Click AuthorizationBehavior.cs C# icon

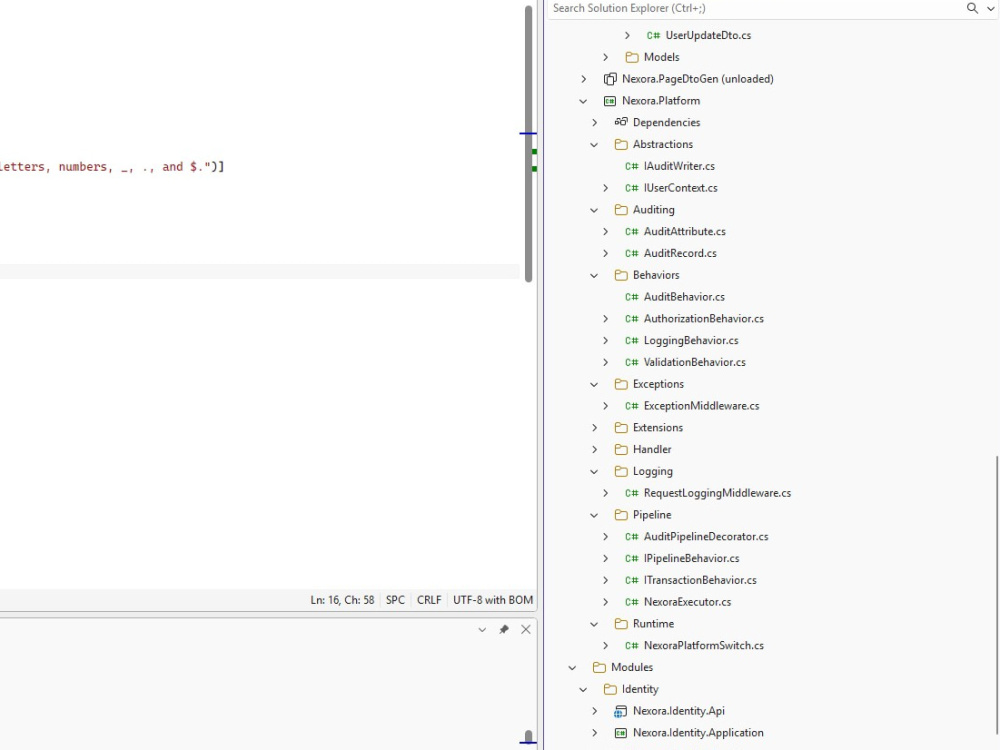click(x=631, y=319)
